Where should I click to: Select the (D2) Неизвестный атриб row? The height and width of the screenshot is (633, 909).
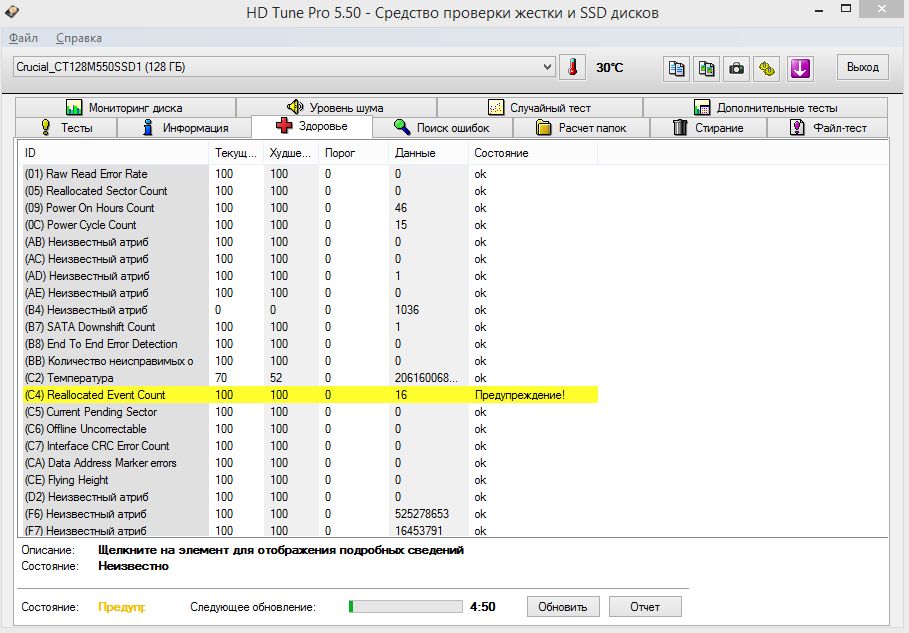[308, 497]
